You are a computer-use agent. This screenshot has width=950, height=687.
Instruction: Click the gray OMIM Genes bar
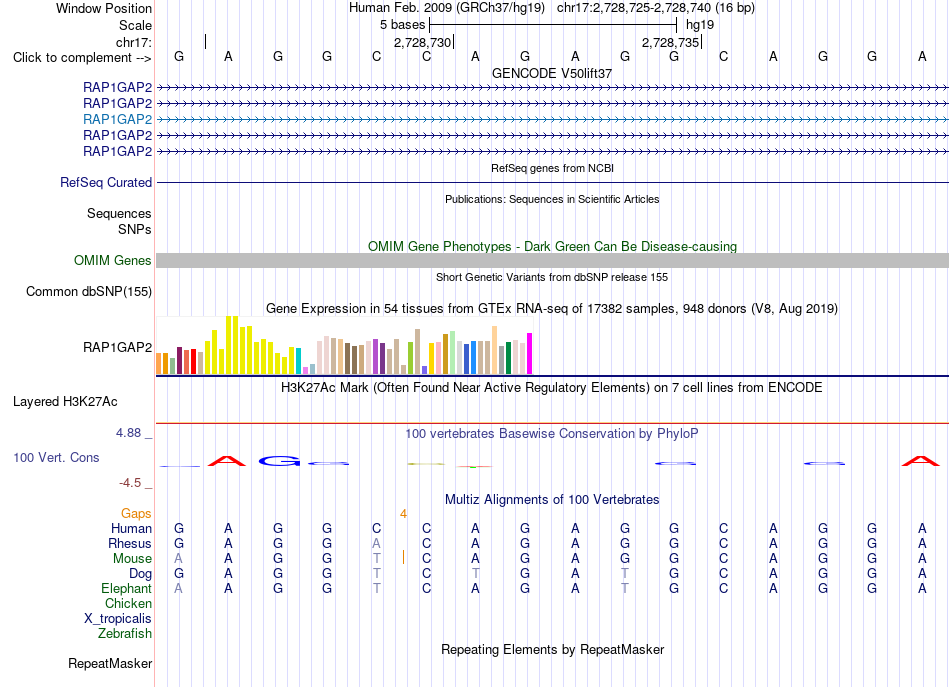[x=552, y=261]
